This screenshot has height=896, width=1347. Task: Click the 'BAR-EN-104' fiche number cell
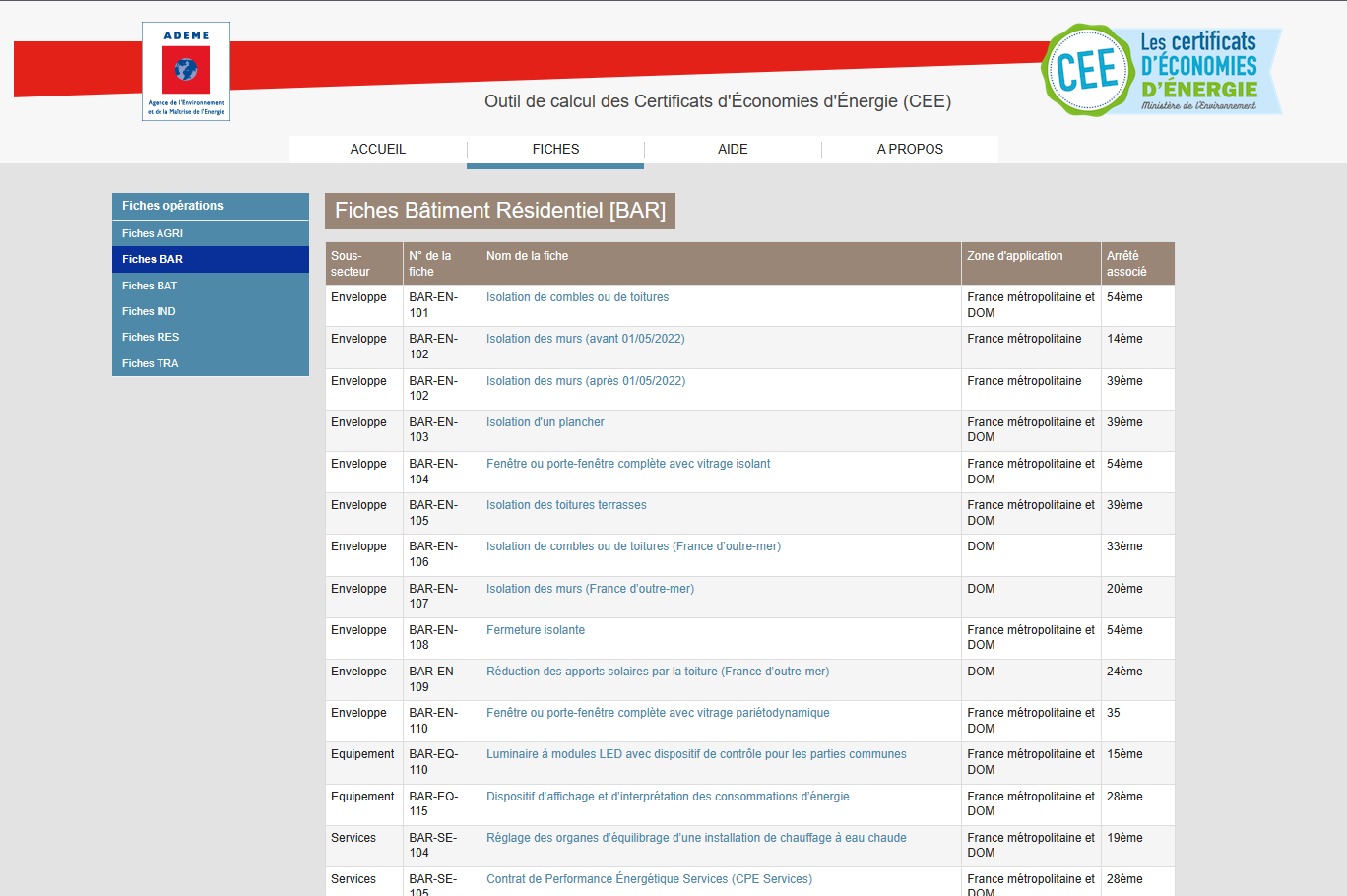(442, 472)
